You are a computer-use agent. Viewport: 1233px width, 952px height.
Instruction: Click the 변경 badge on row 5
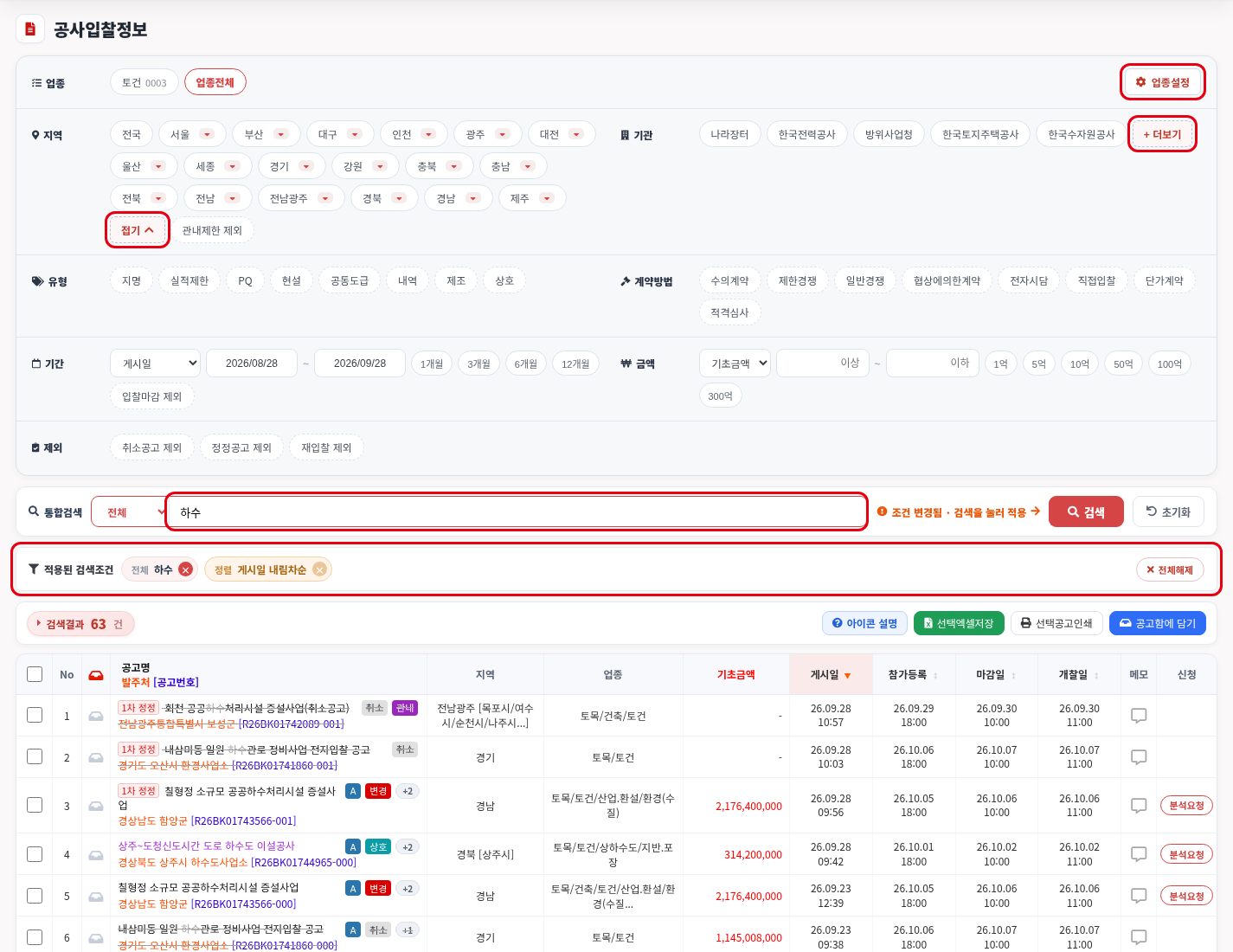click(x=378, y=888)
